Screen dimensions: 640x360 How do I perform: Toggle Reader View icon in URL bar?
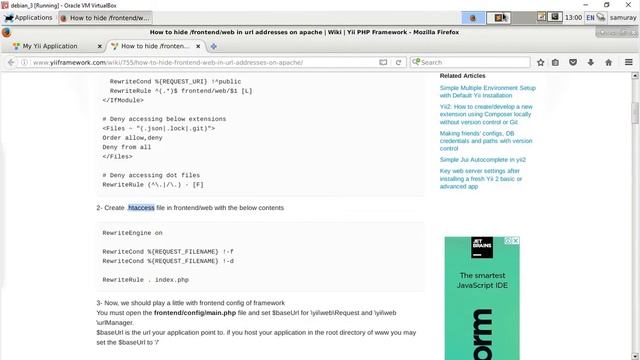point(383,62)
